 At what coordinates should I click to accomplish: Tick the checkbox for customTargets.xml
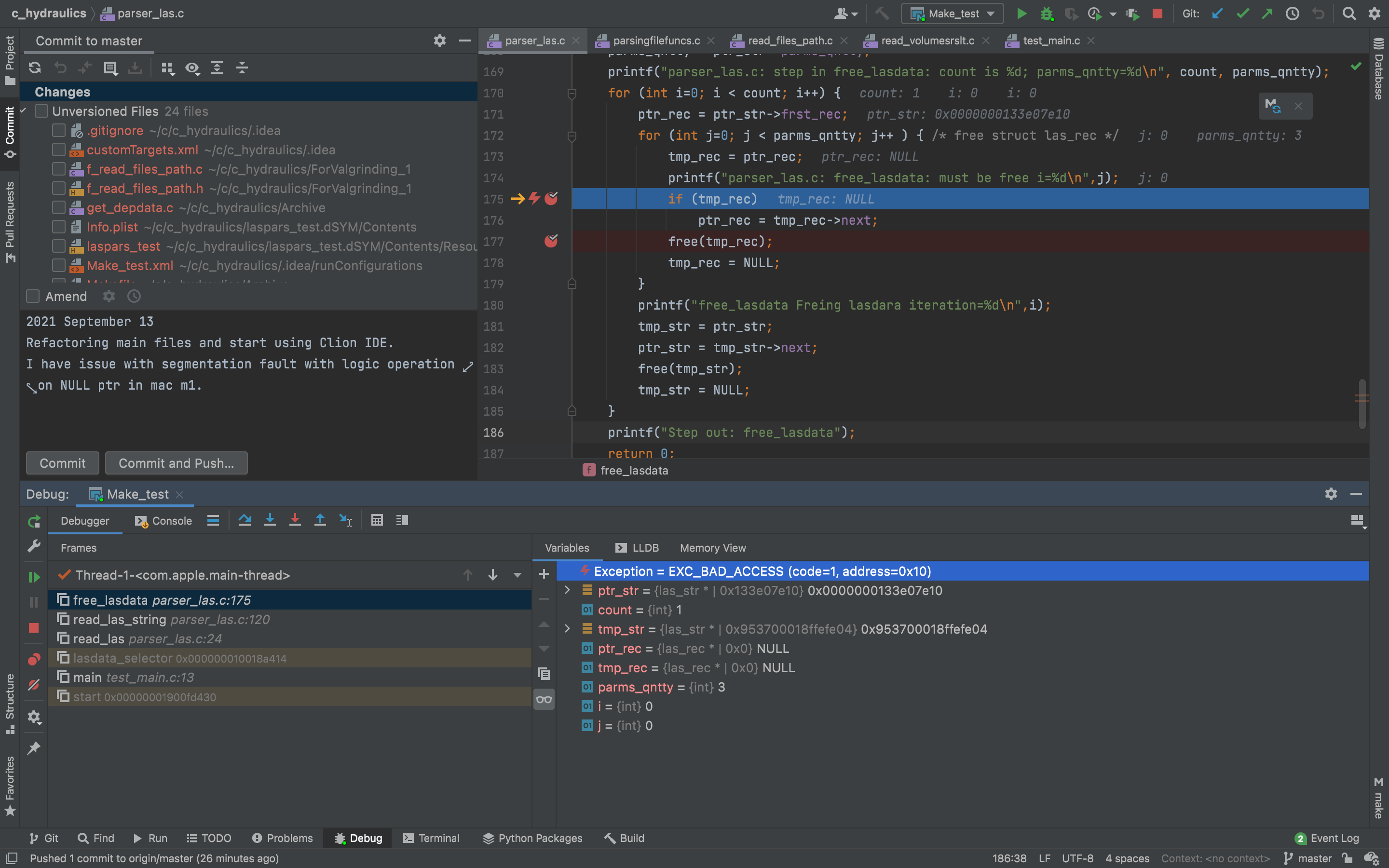[58, 150]
